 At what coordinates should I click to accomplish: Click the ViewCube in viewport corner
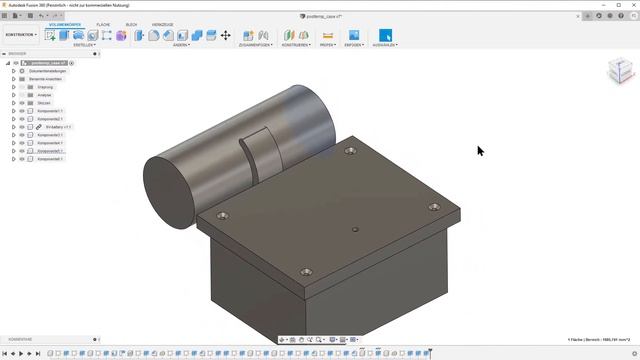pos(620,71)
